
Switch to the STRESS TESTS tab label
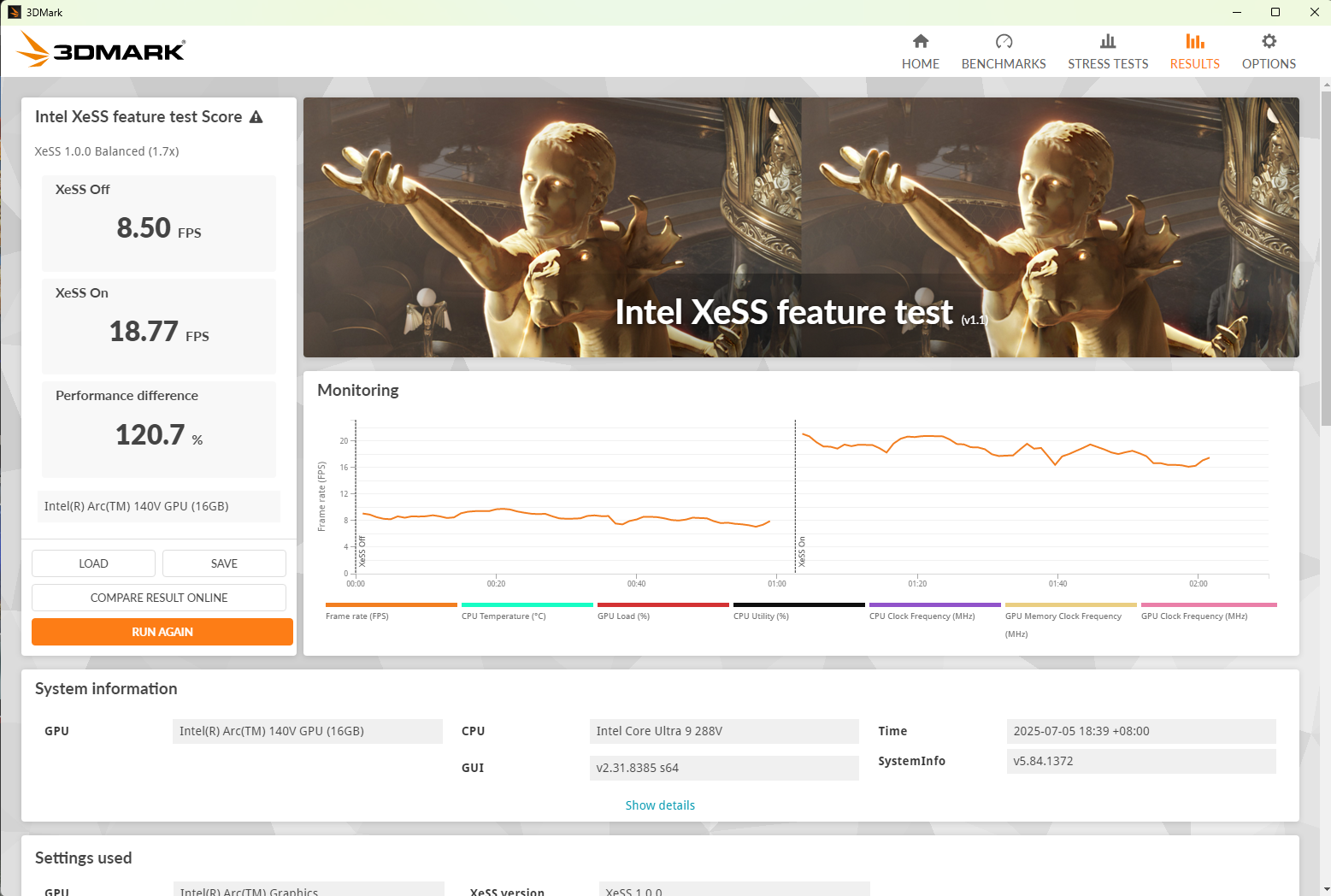(x=1108, y=64)
